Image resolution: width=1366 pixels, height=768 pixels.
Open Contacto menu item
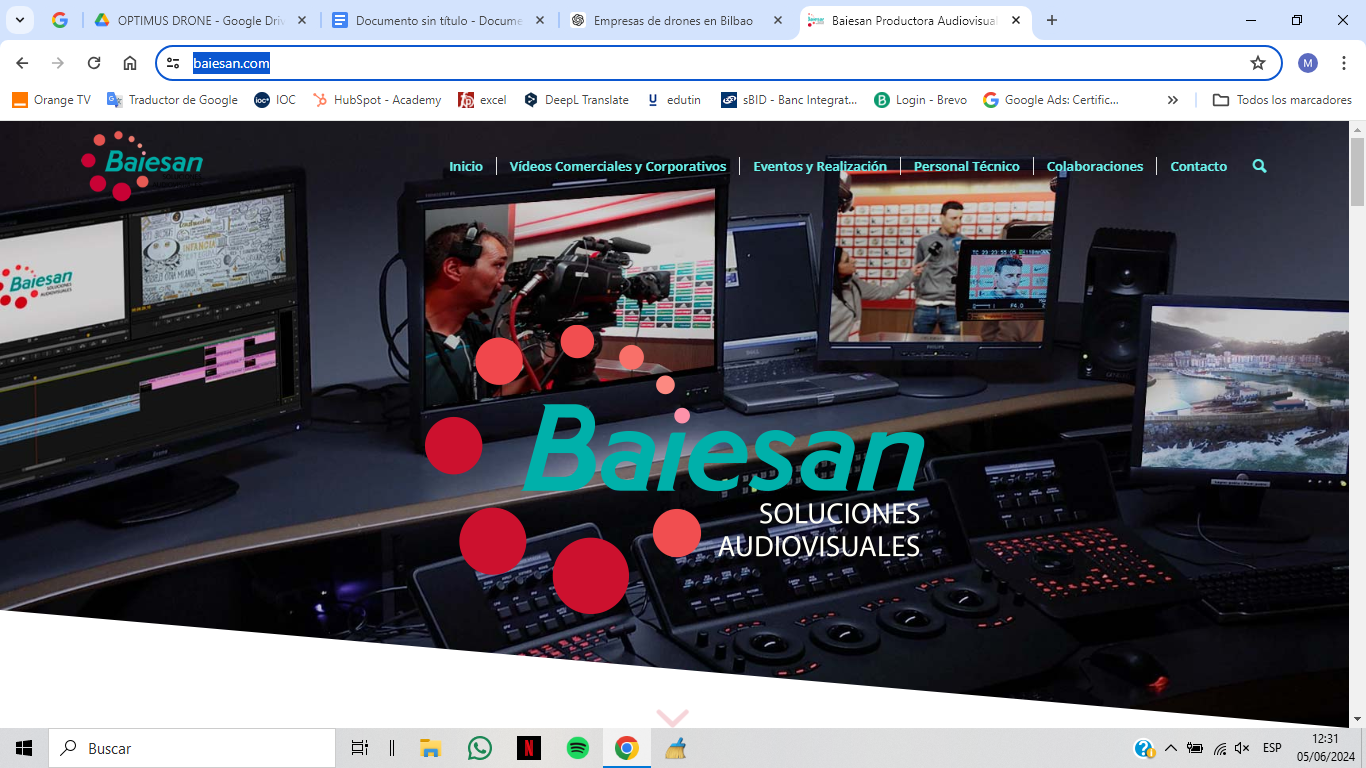click(x=1199, y=167)
